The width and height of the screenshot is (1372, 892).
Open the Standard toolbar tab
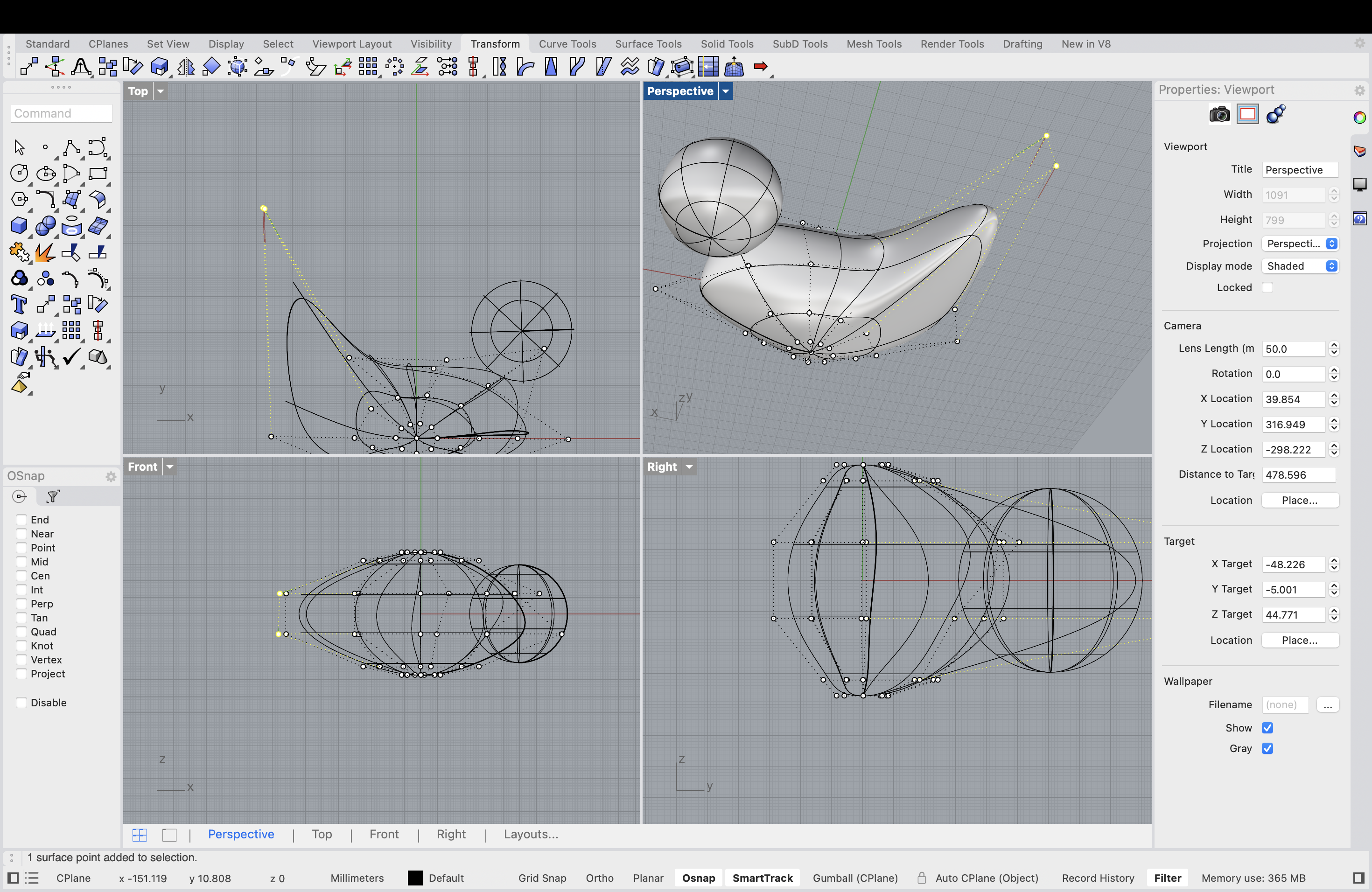tap(47, 44)
